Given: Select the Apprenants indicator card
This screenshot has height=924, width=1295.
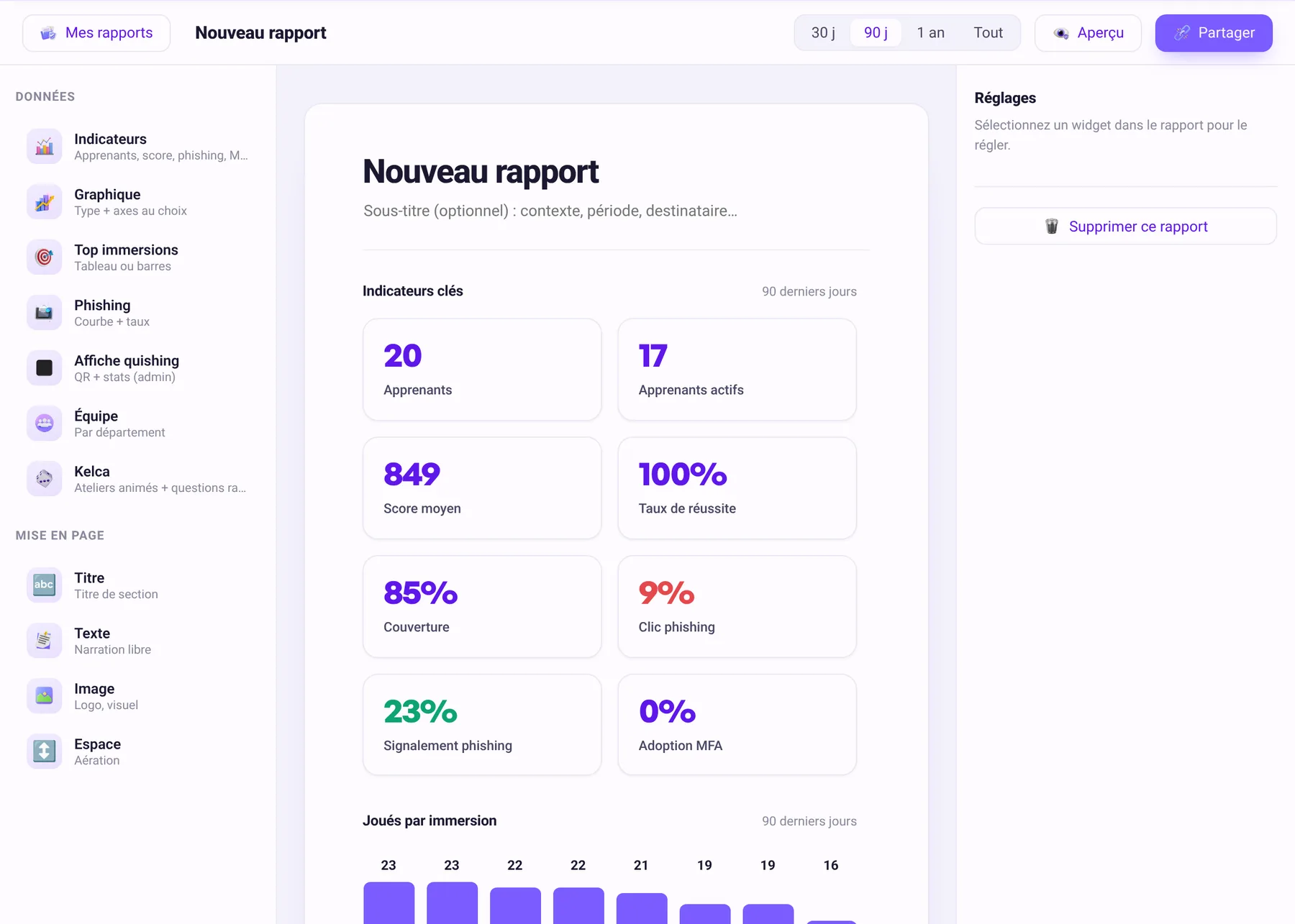Looking at the screenshot, I should (482, 370).
